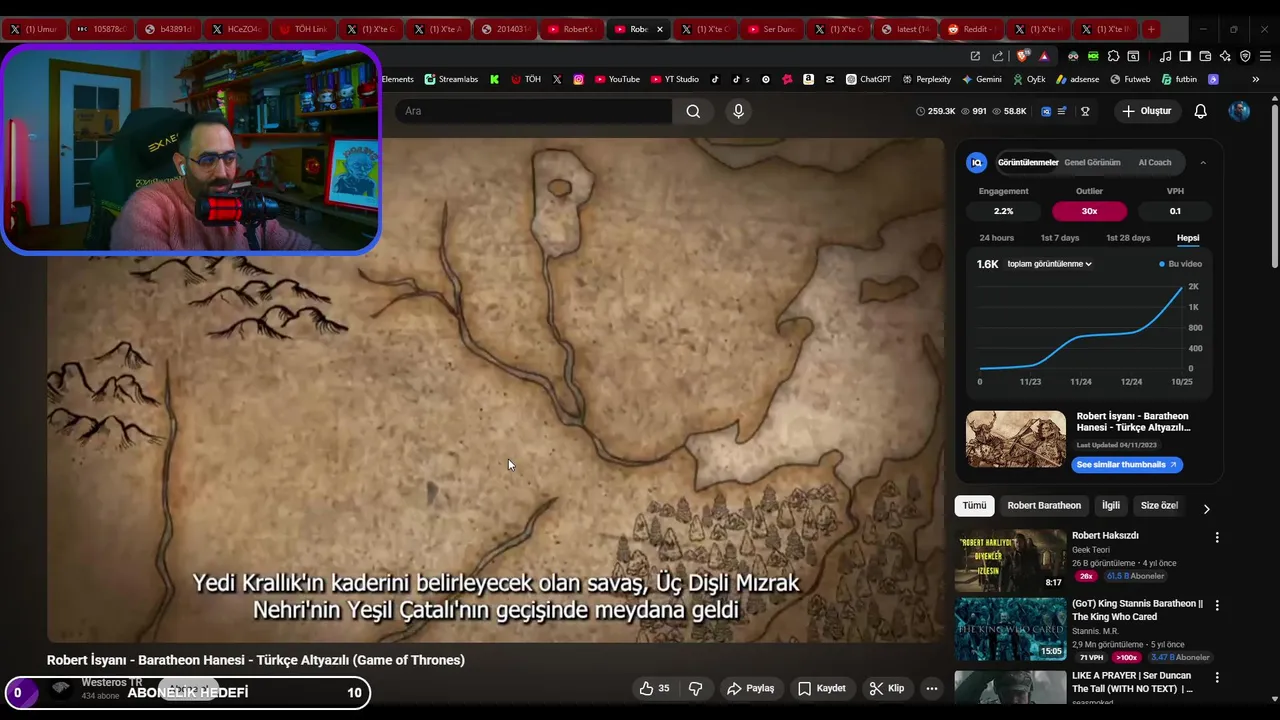Select the 1st 28 days range
The image size is (1280, 720).
pyautogui.click(x=1128, y=238)
